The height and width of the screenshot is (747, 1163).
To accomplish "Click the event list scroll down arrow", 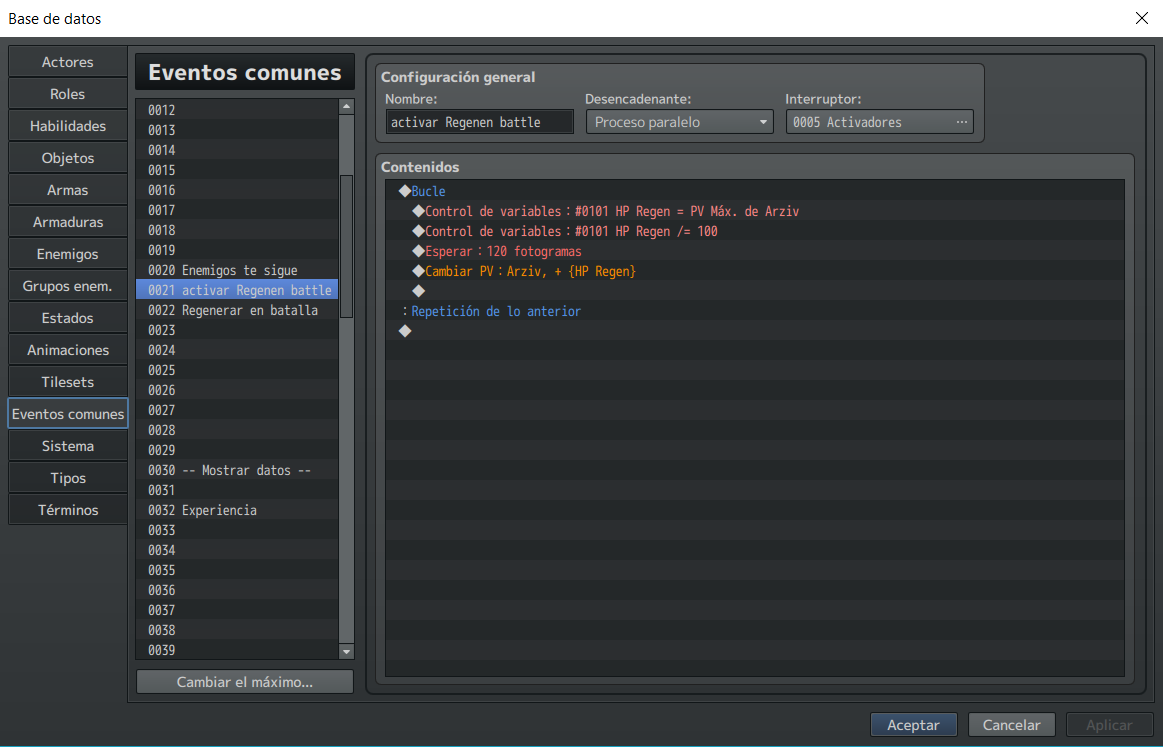I will [346, 651].
